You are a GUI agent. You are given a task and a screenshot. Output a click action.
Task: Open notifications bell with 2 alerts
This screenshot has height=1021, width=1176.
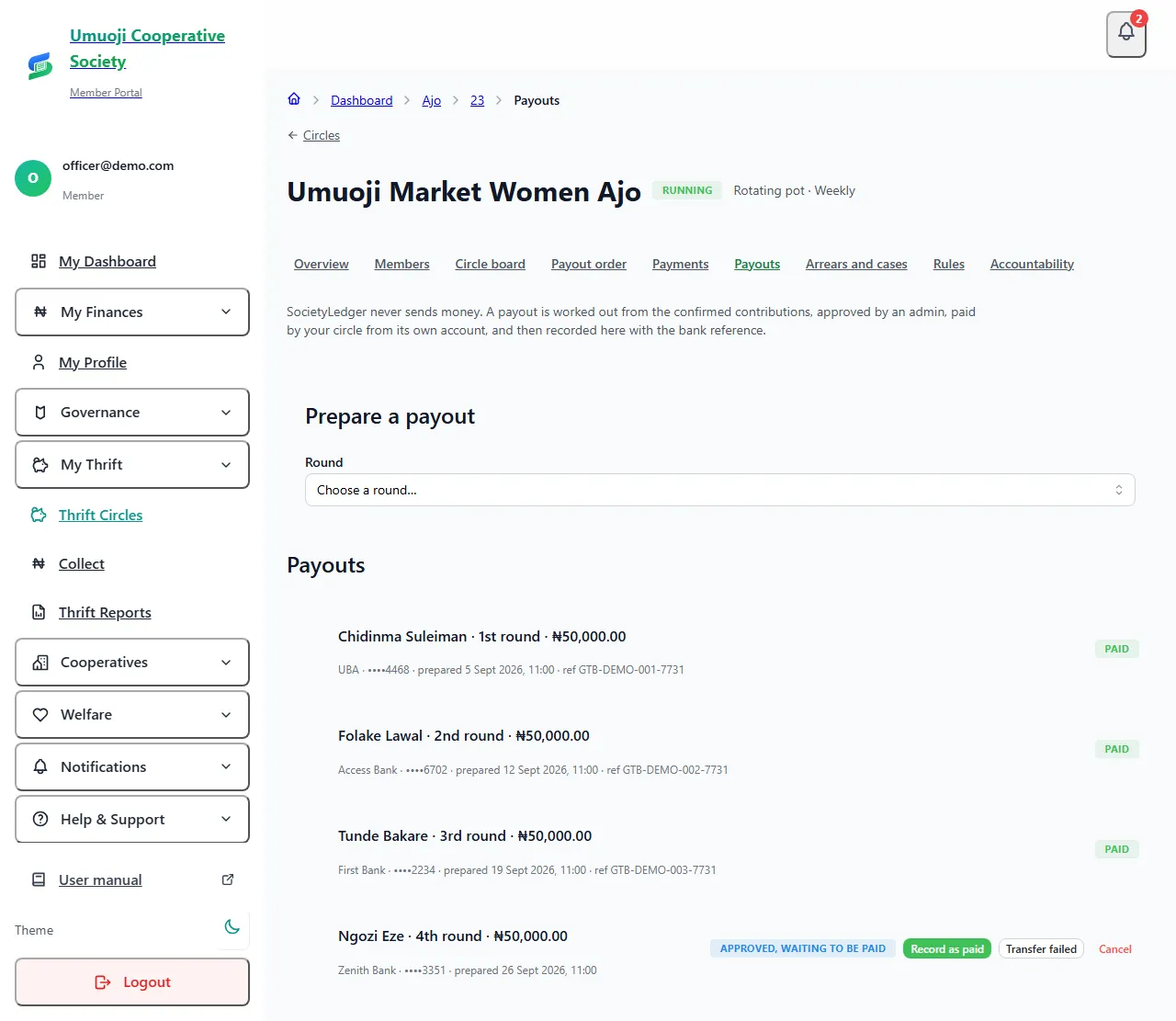pos(1126,34)
